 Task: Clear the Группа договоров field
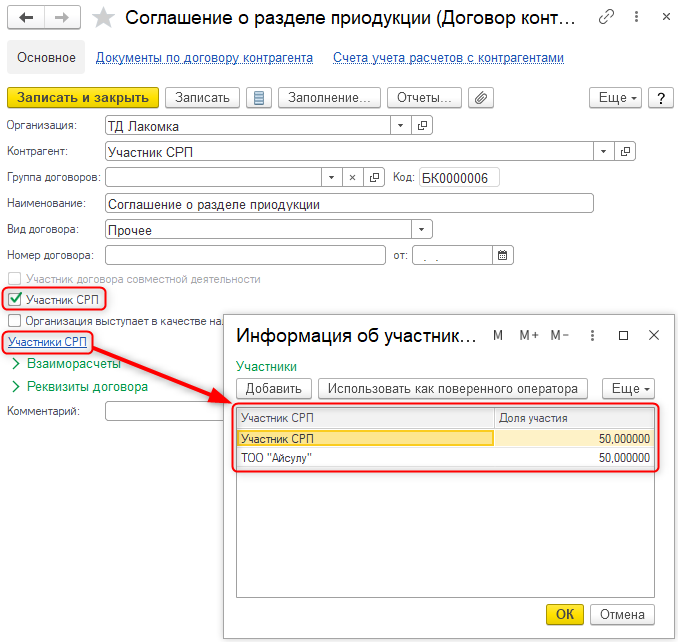click(x=352, y=177)
